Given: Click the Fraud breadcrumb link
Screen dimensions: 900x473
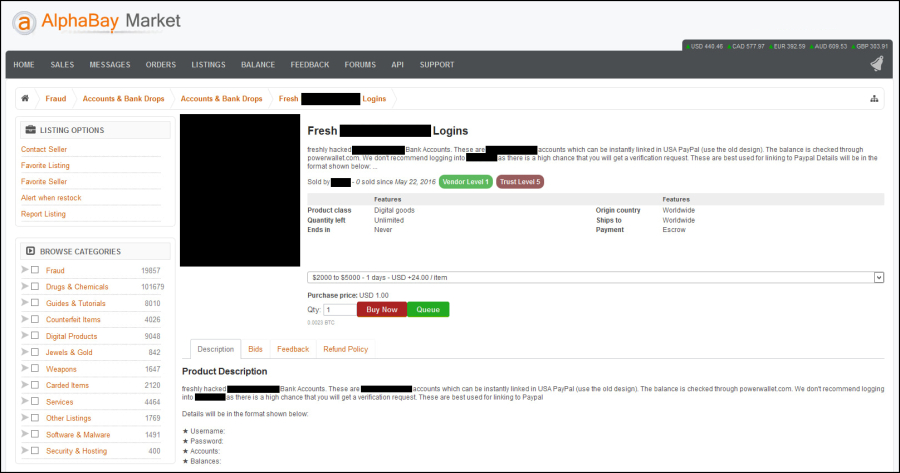Looking at the screenshot, I should coord(56,99).
